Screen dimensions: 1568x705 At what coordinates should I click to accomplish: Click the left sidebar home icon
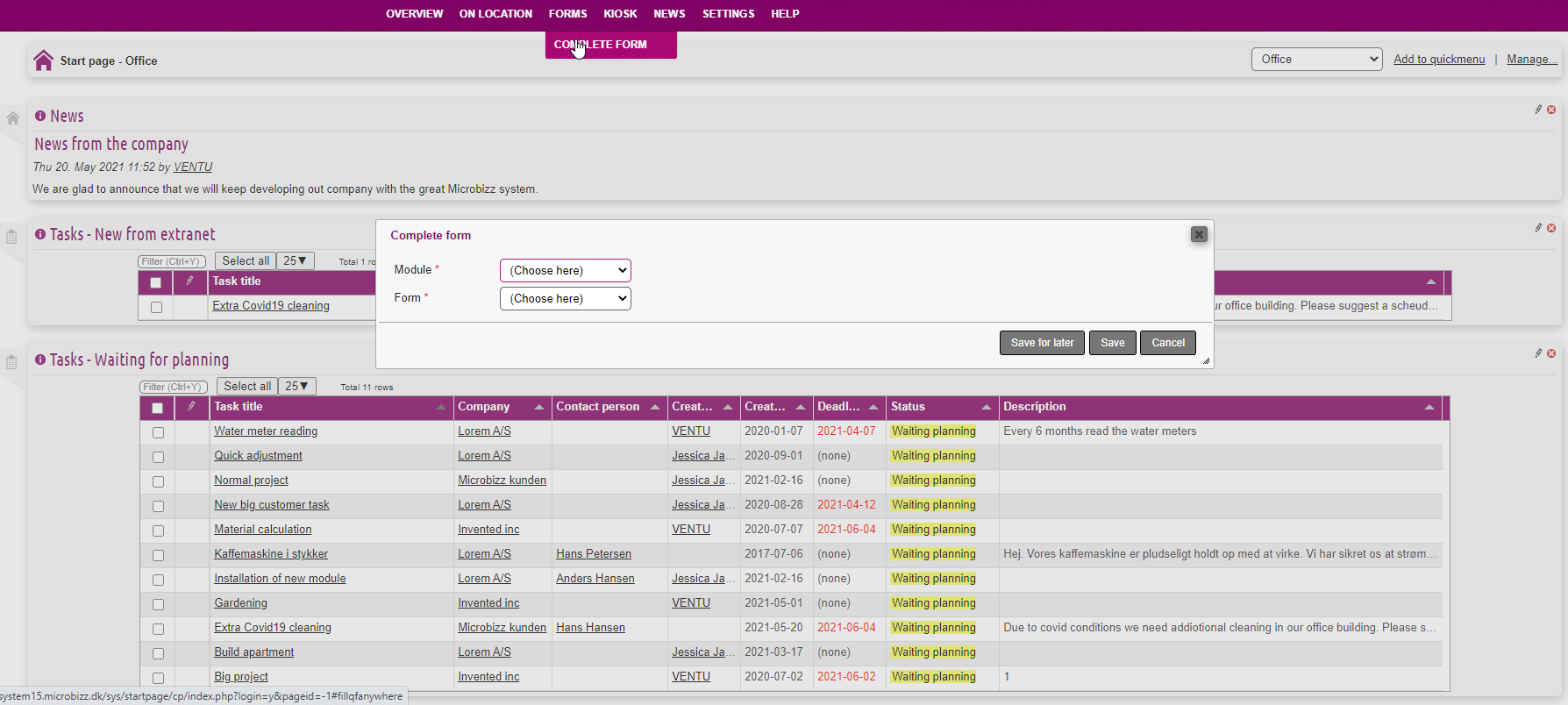(x=12, y=118)
